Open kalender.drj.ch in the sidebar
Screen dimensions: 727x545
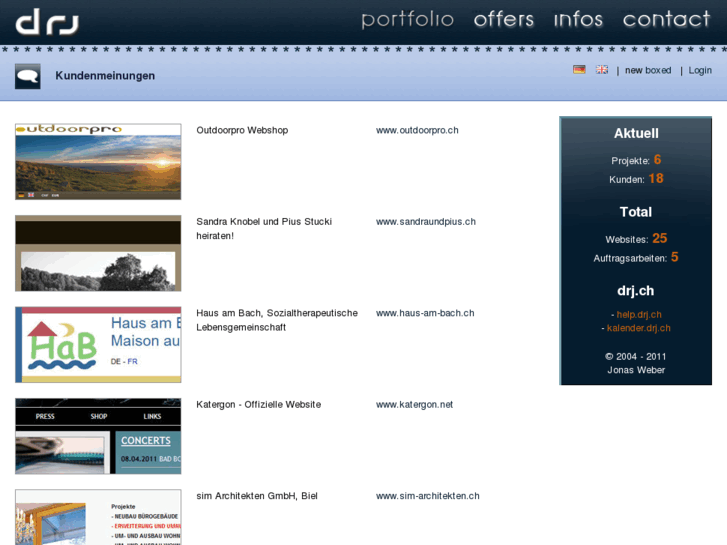[638, 328]
